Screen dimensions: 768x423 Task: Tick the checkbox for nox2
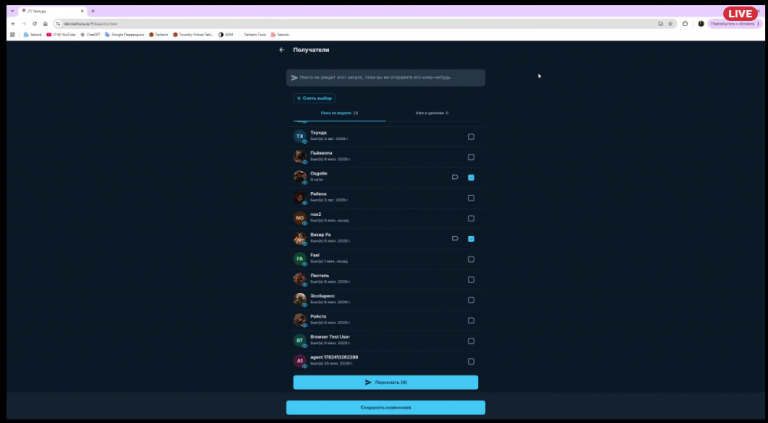click(471, 218)
